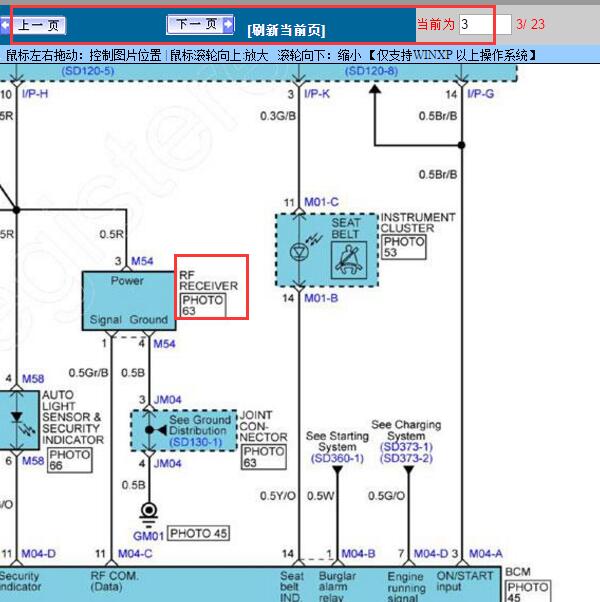Click the 0.5Y/O wire label
Viewport: 600px width, 602px height.
tap(278, 496)
